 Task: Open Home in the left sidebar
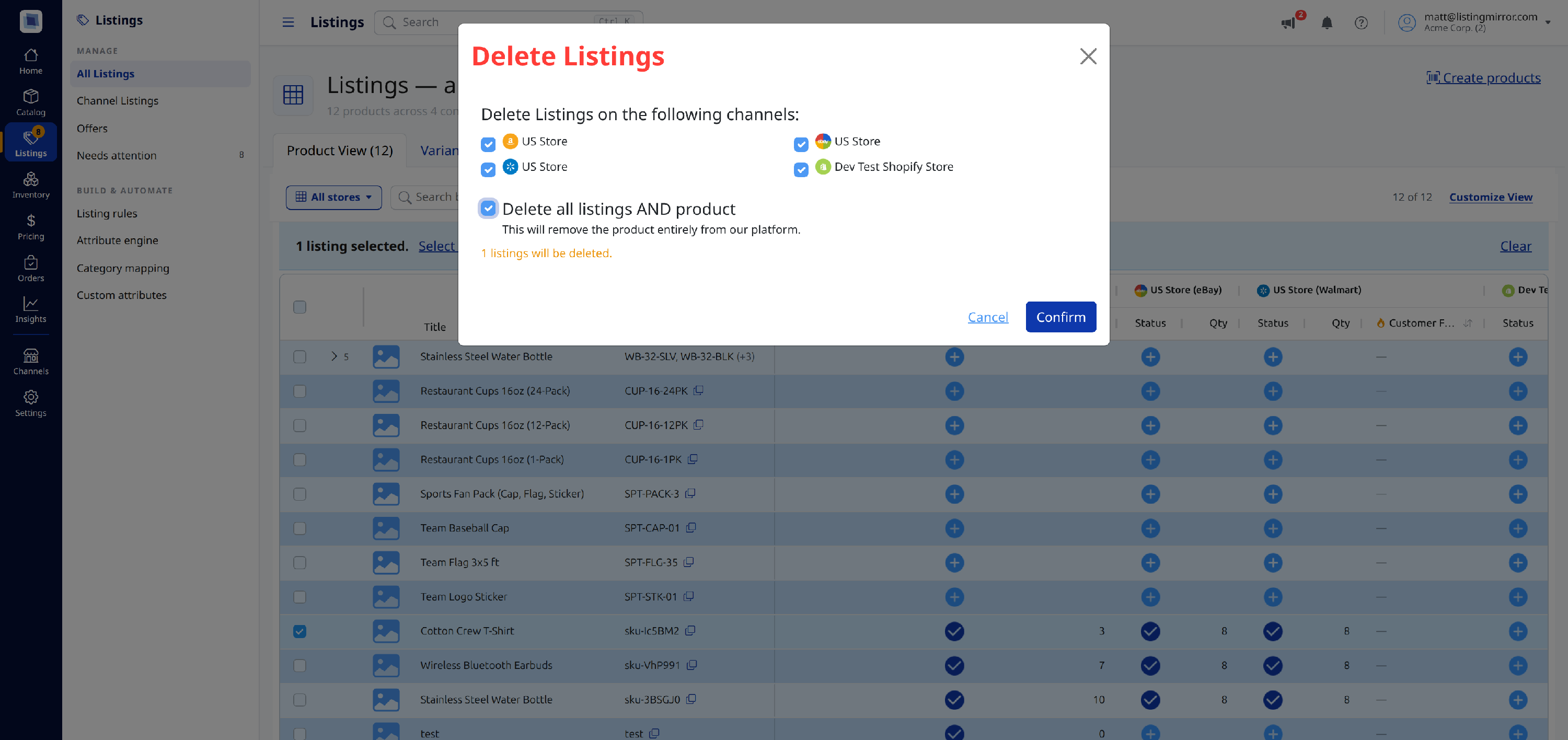tap(30, 62)
